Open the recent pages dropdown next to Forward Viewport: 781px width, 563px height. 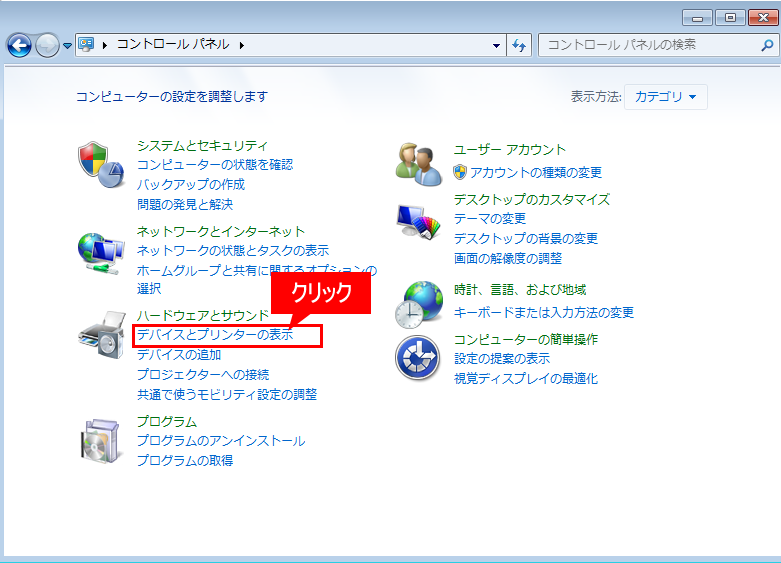point(68,46)
